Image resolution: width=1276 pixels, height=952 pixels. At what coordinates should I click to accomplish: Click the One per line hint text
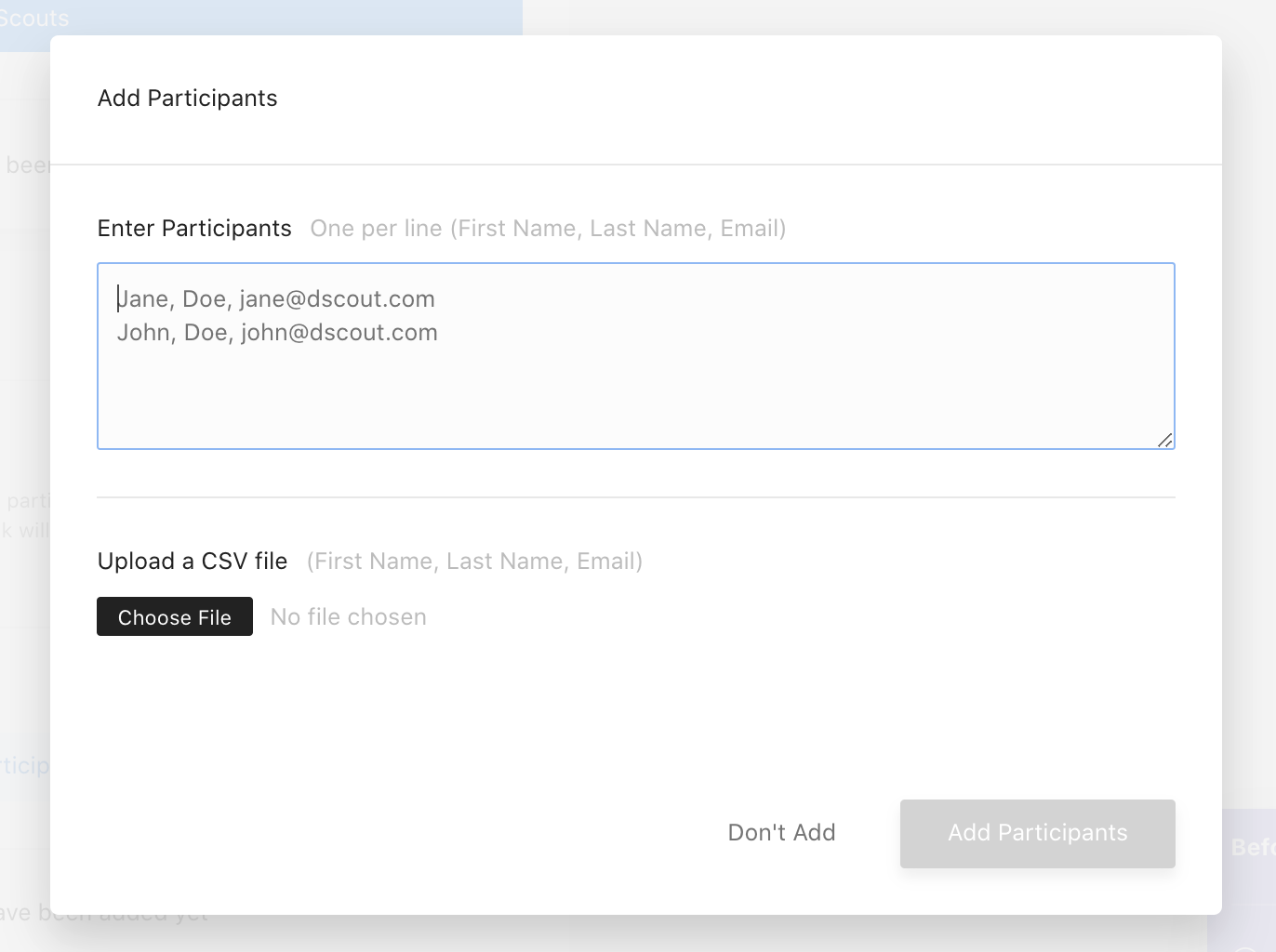click(548, 229)
